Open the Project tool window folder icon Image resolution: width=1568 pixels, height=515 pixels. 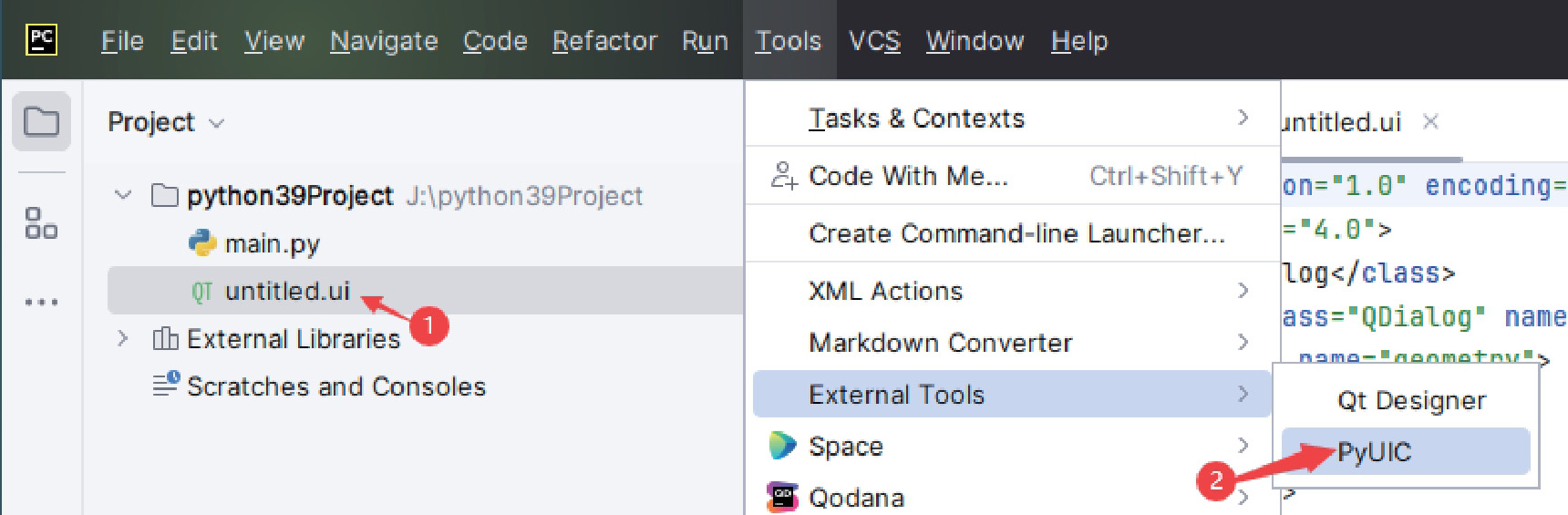click(41, 121)
